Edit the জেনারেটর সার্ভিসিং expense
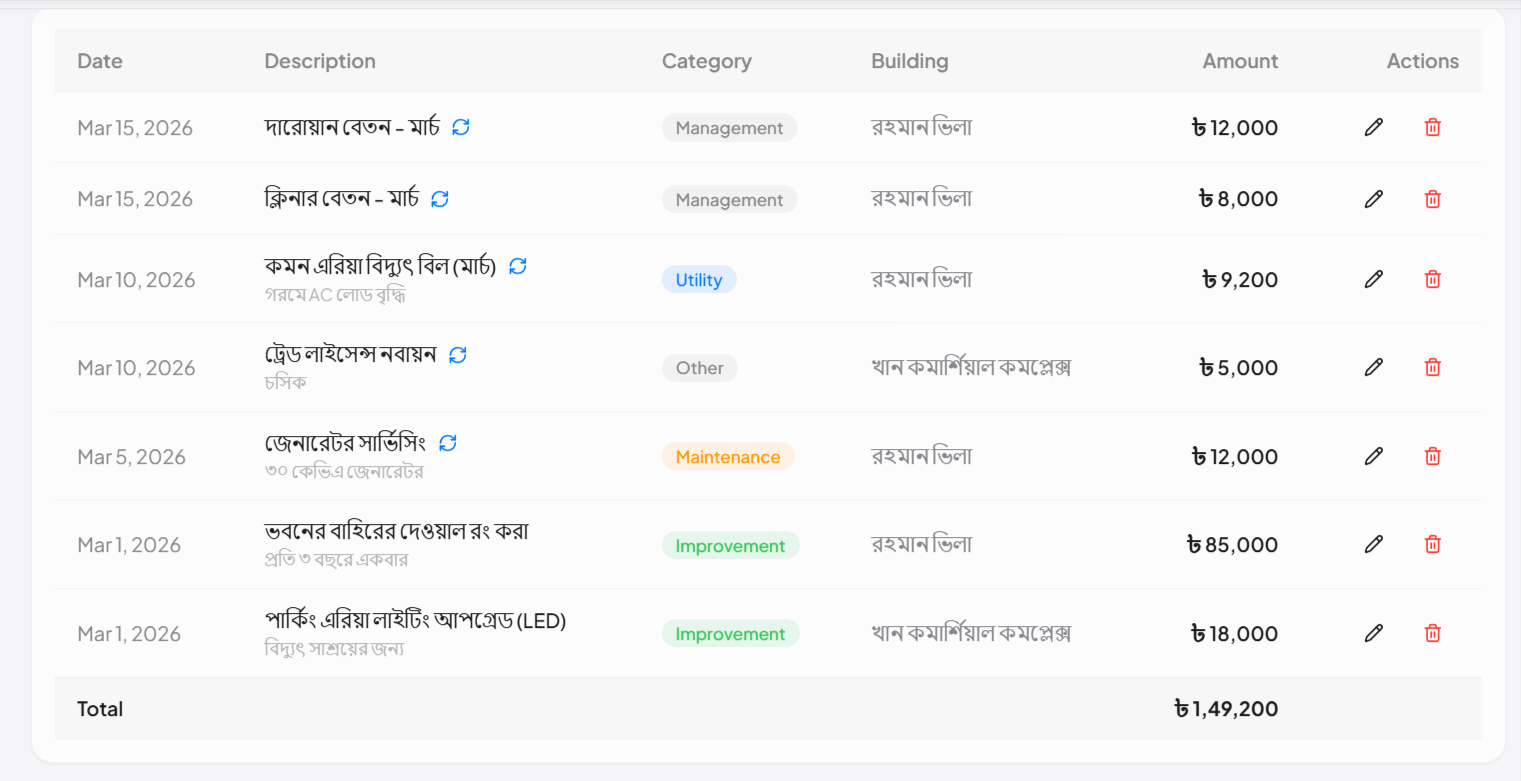This screenshot has width=1521, height=781. [x=1374, y=456]
